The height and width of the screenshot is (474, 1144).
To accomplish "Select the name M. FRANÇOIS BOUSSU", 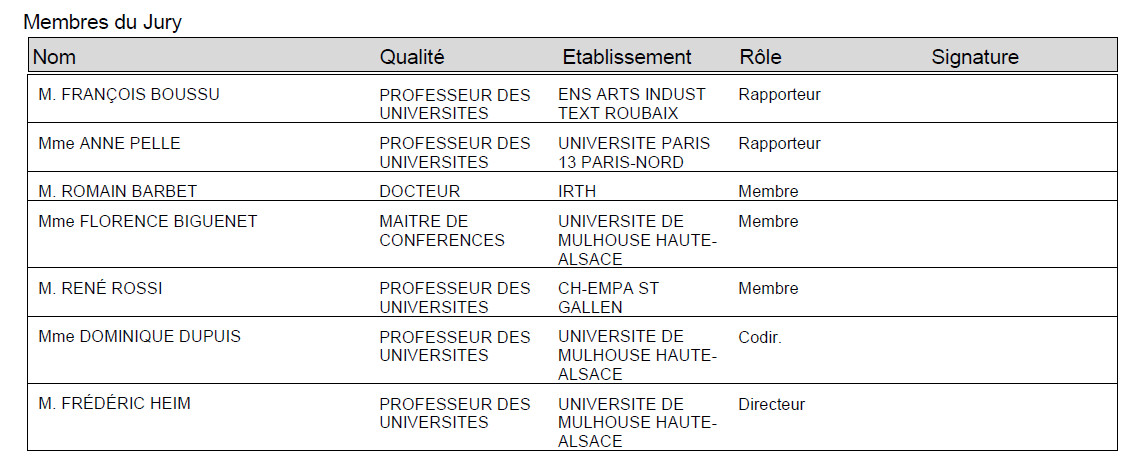I will pyautogui.click(x=128, y=95).
